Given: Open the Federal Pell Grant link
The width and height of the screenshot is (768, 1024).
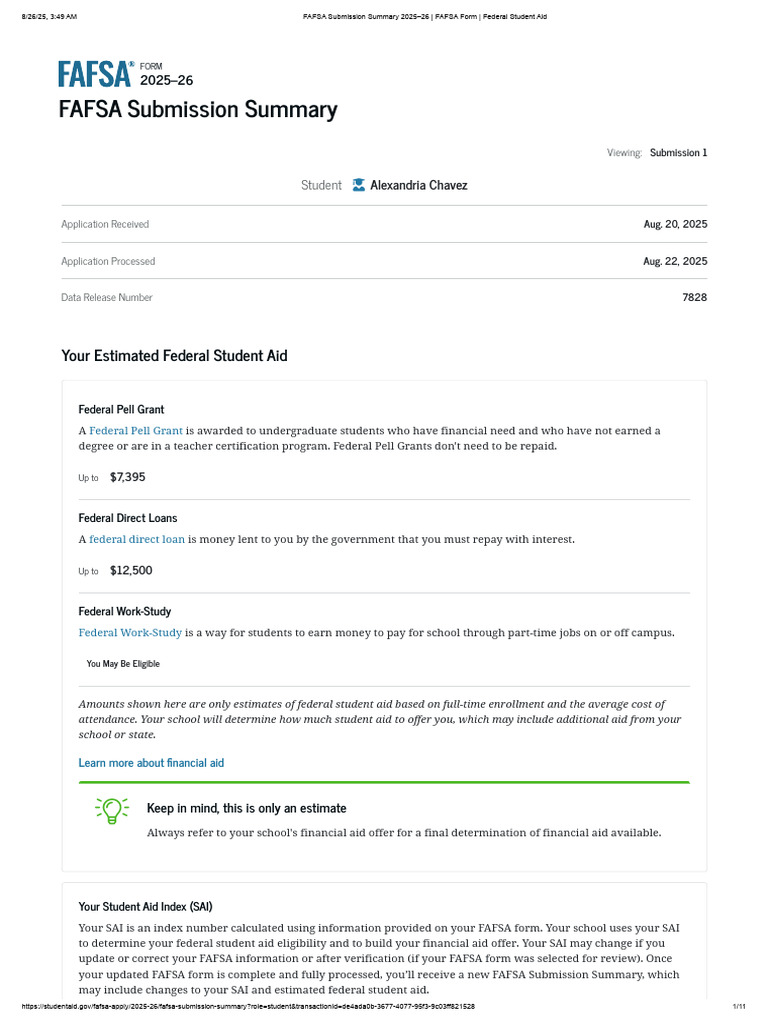Looking at the screenshot, I should [136, 430].
